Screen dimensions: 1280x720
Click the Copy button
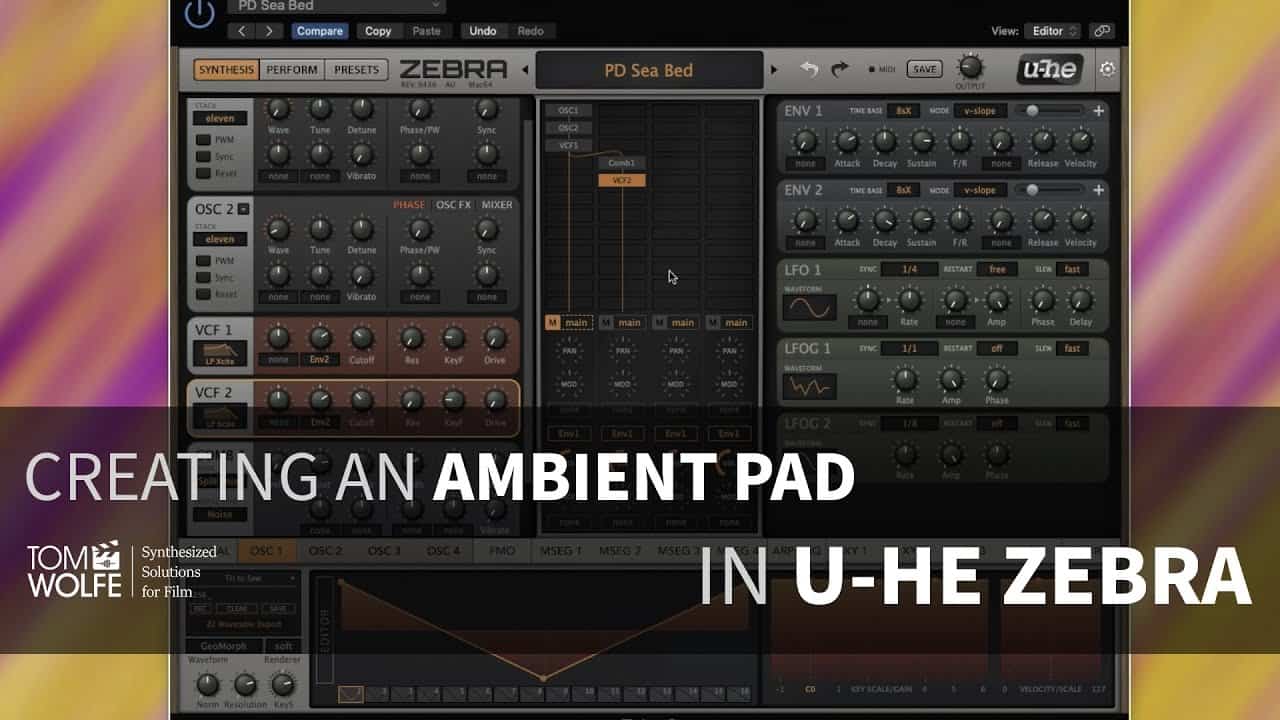(378, 31)
